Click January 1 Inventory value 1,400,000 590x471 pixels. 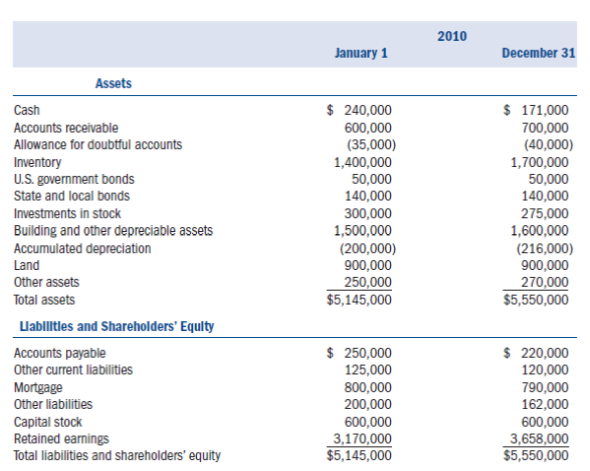point(363,162)
